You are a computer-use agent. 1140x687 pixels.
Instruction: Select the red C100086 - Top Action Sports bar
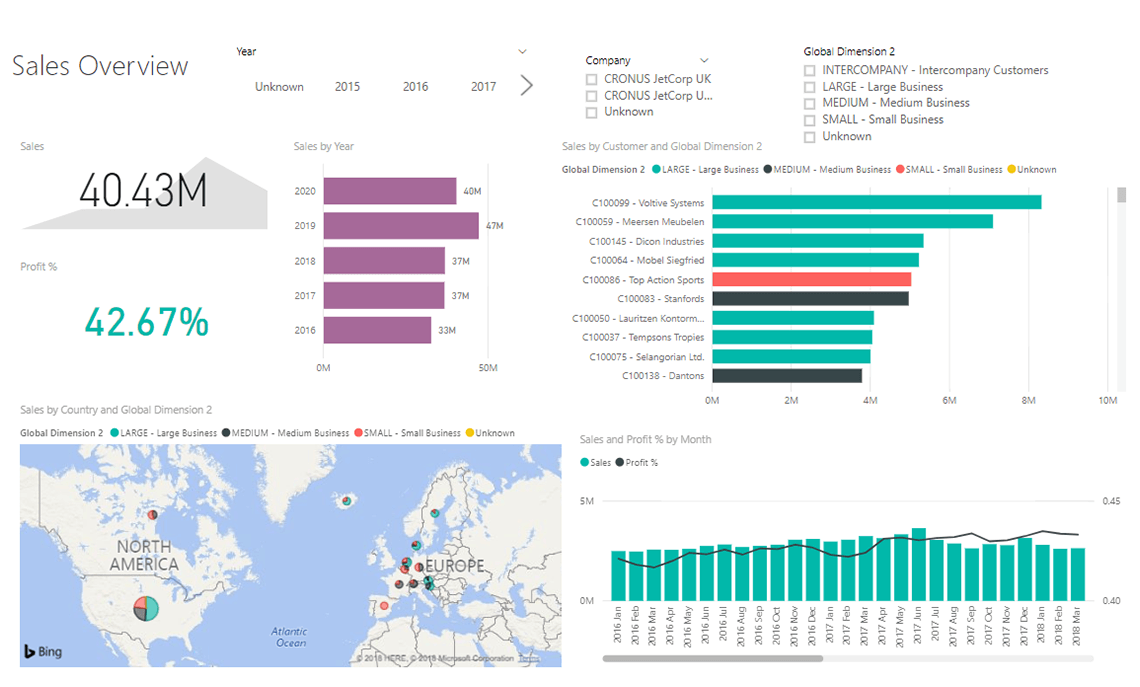811,279
